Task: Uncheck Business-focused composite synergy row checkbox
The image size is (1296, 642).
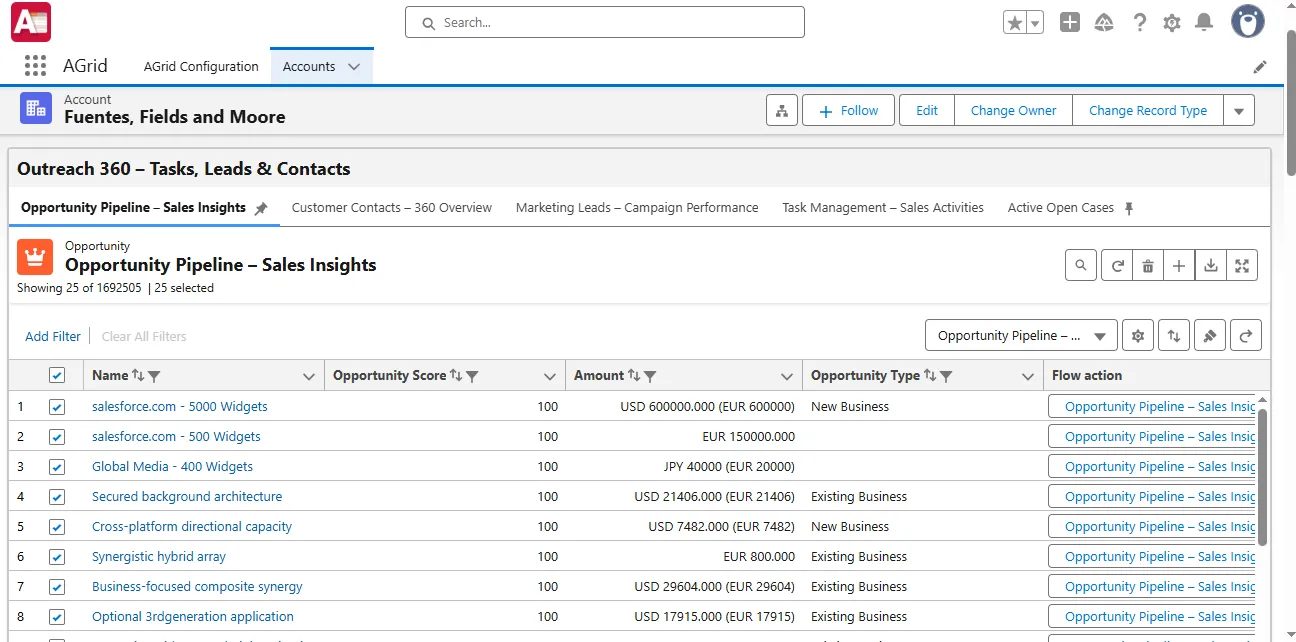Action: pyautogui.click(x=57, y=587)
